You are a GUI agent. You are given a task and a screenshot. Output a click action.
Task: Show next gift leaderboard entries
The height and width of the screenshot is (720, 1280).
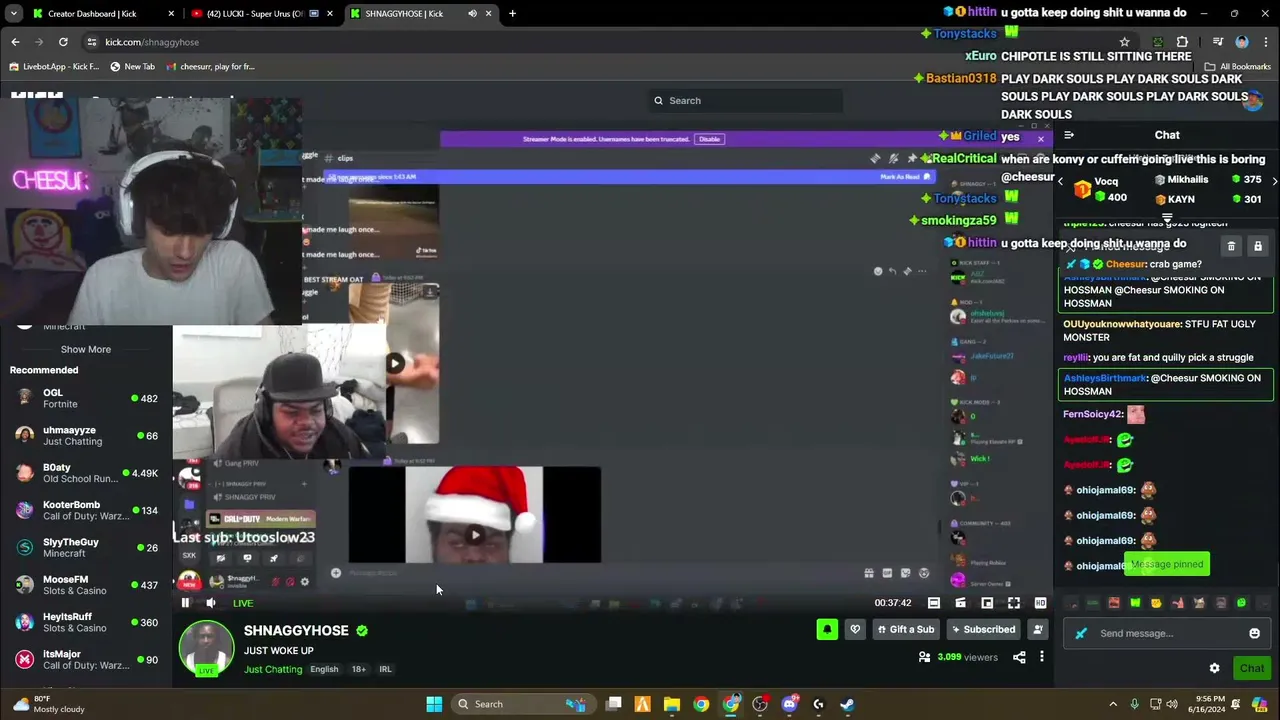click(1274, 181)
